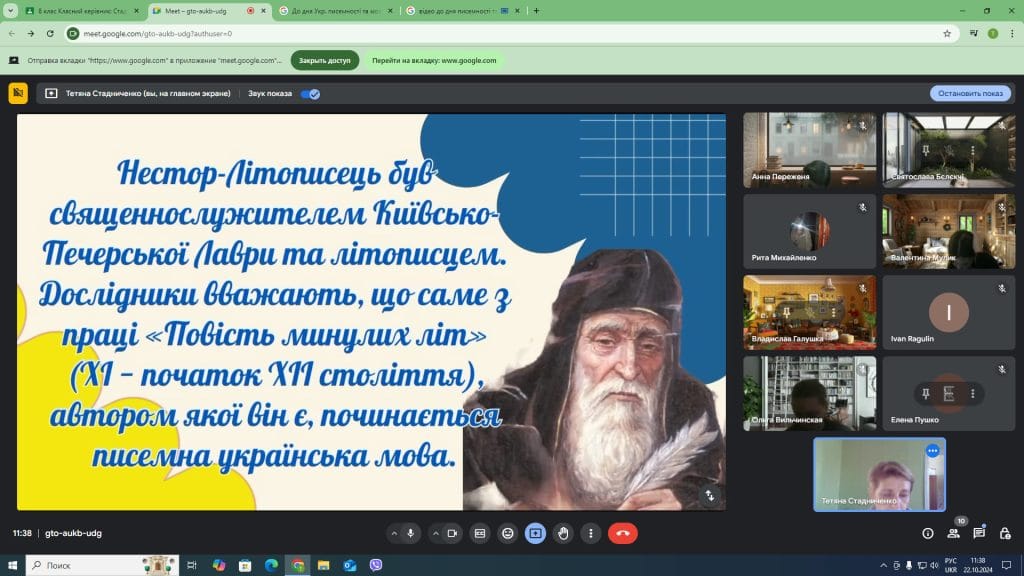1024x576 pixels.
Task: Open more options on Святослав Белский's tile
Action: (972, 150)
